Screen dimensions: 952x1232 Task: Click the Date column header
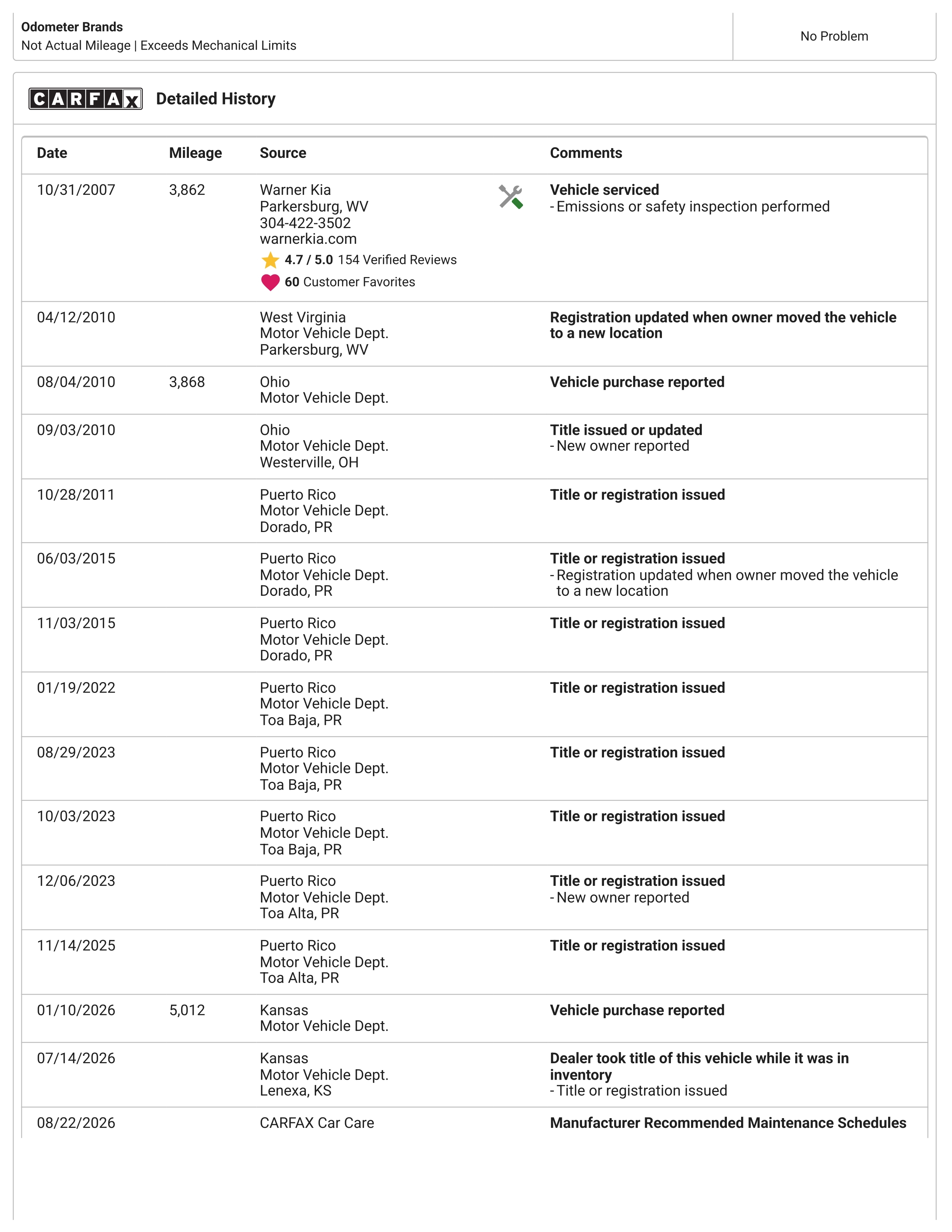(x=52, y=153)
